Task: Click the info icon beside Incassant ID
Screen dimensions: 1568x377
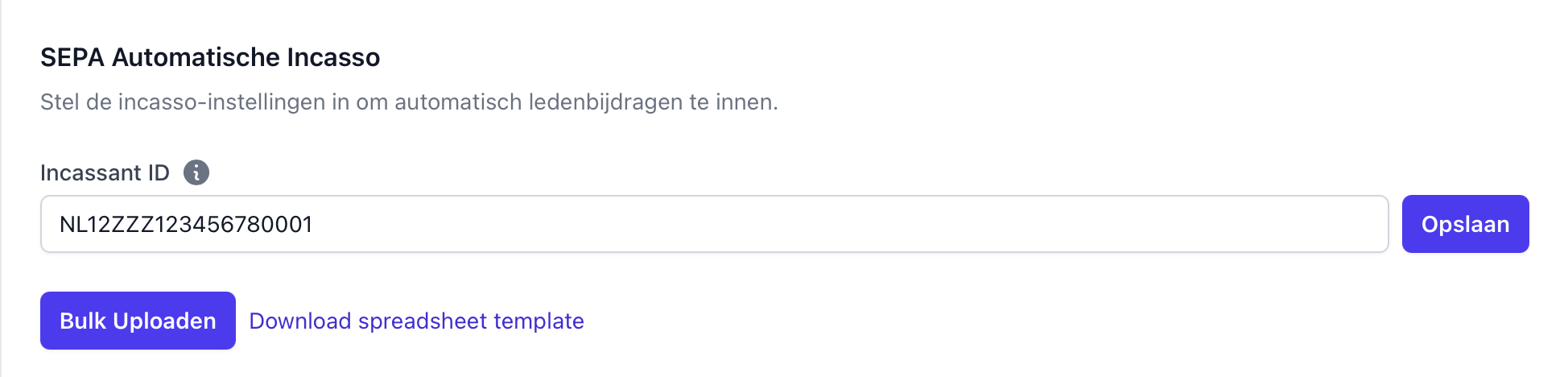Action: click(x=196, y=172)
